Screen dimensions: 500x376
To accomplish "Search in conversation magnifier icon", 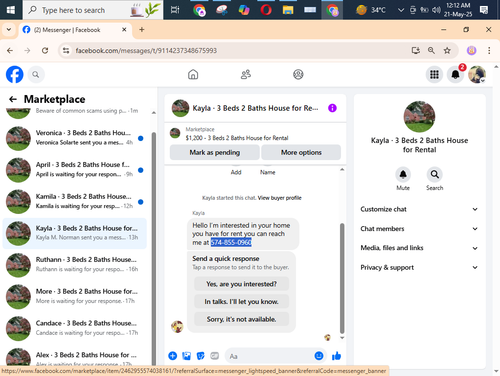I will click(434, 174).
